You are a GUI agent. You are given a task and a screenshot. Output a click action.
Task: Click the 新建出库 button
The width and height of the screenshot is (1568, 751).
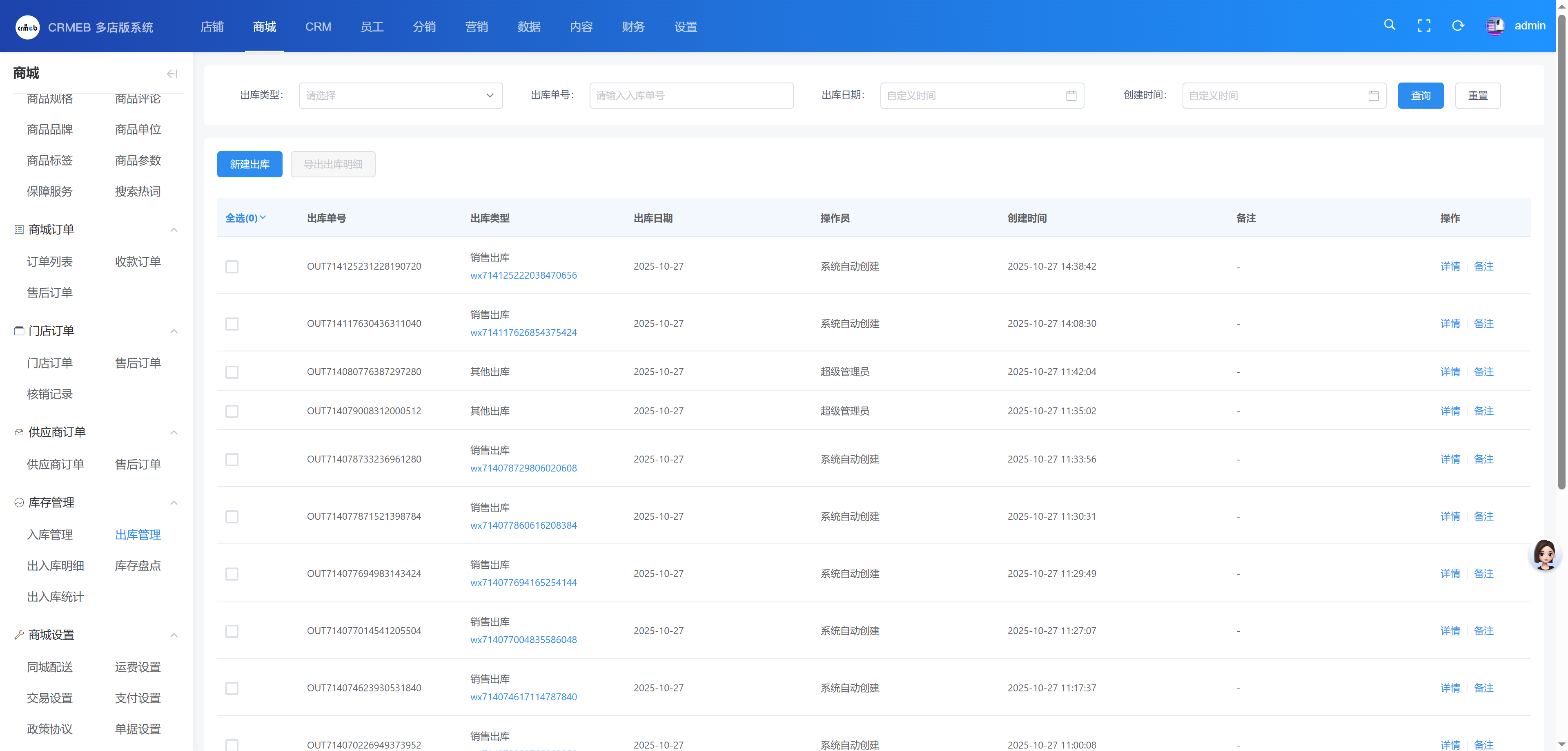pos(249,164)
